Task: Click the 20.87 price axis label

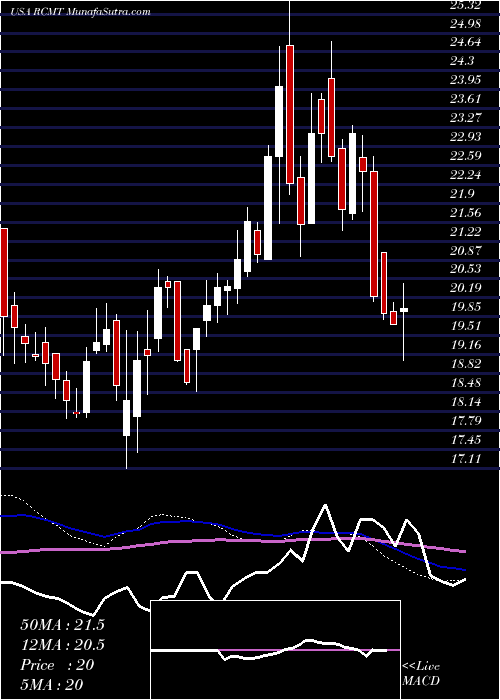Action: (x=465, y=250)
